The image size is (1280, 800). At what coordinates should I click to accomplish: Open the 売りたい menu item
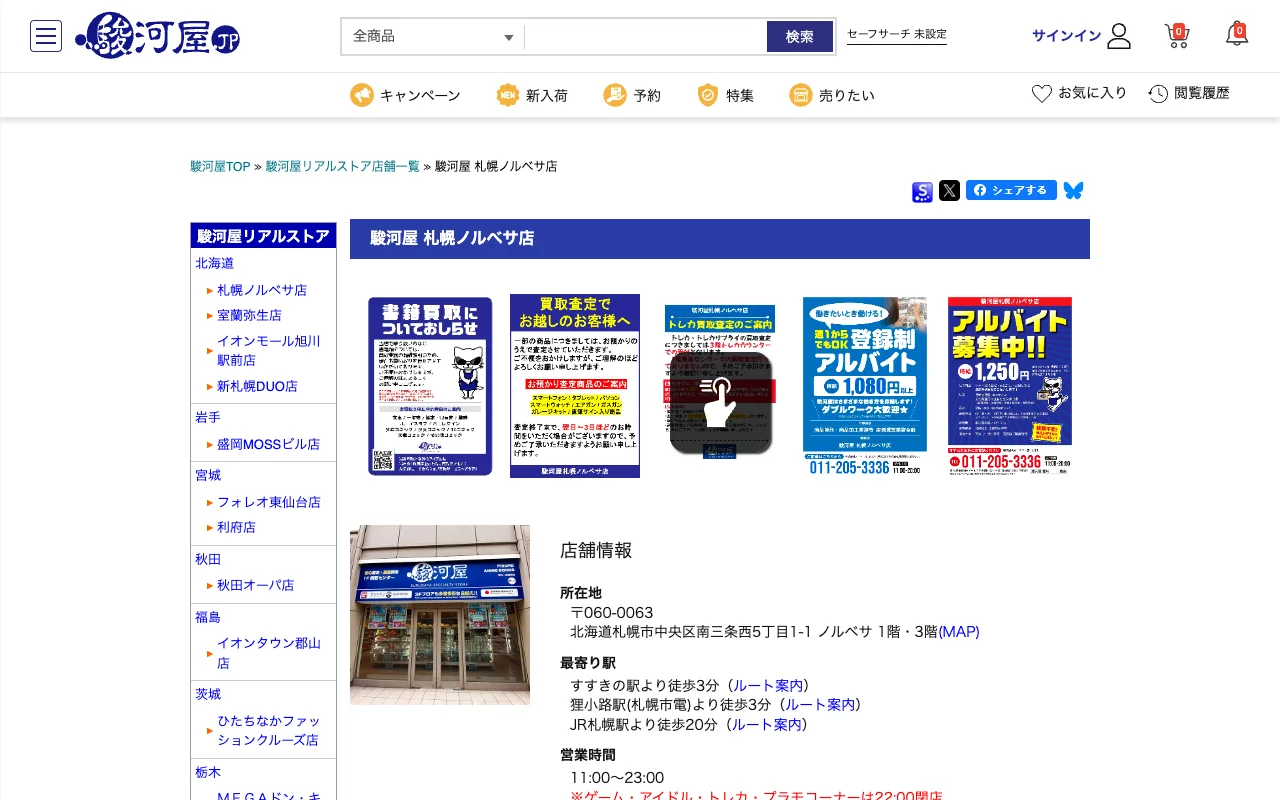pos(847,96)
